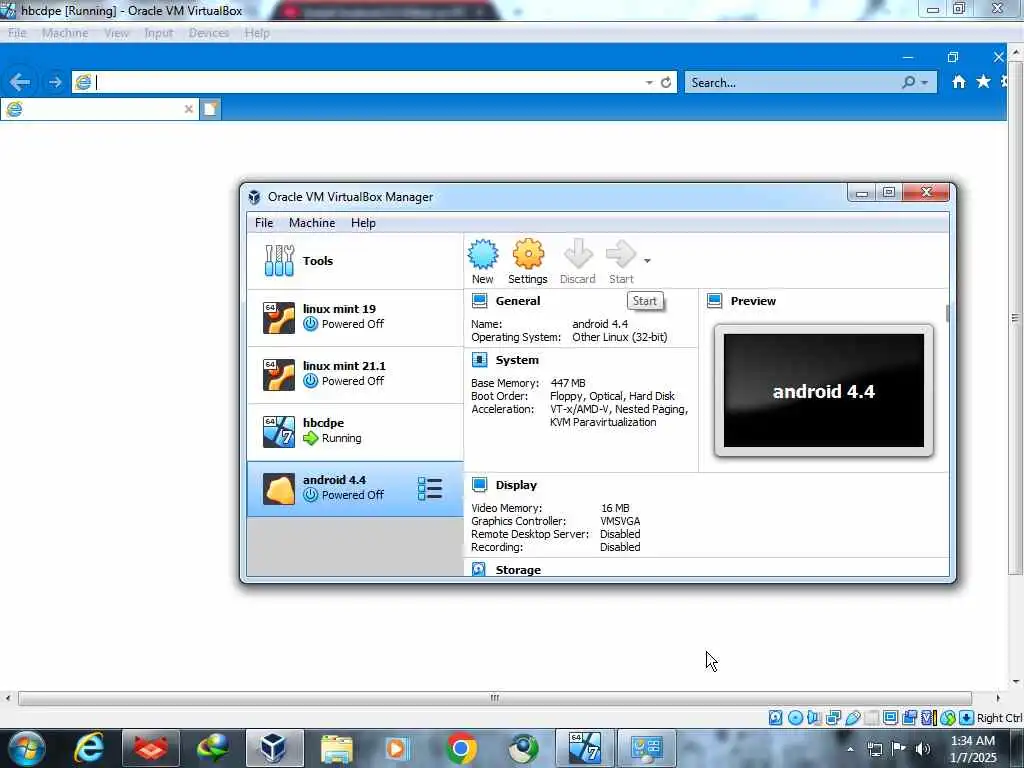
Task: Select the hbcdpe running virtual machine
Action: pyautogui.click(x=355, y=431)
